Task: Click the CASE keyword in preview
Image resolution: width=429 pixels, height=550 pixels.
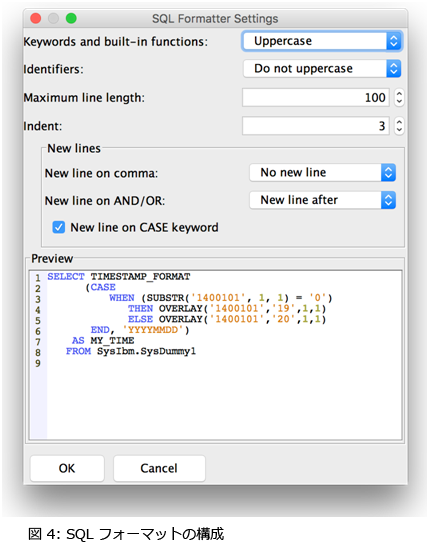Action: (103, 287)
